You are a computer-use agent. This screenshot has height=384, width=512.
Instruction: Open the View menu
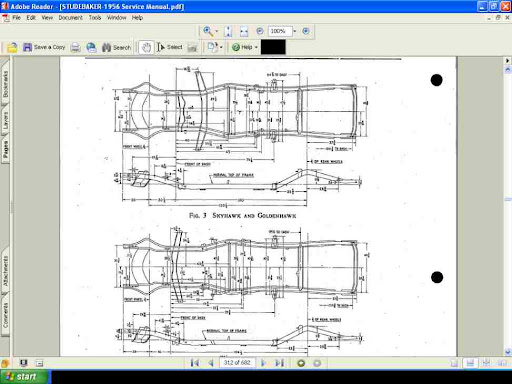[x=47, y=18]
